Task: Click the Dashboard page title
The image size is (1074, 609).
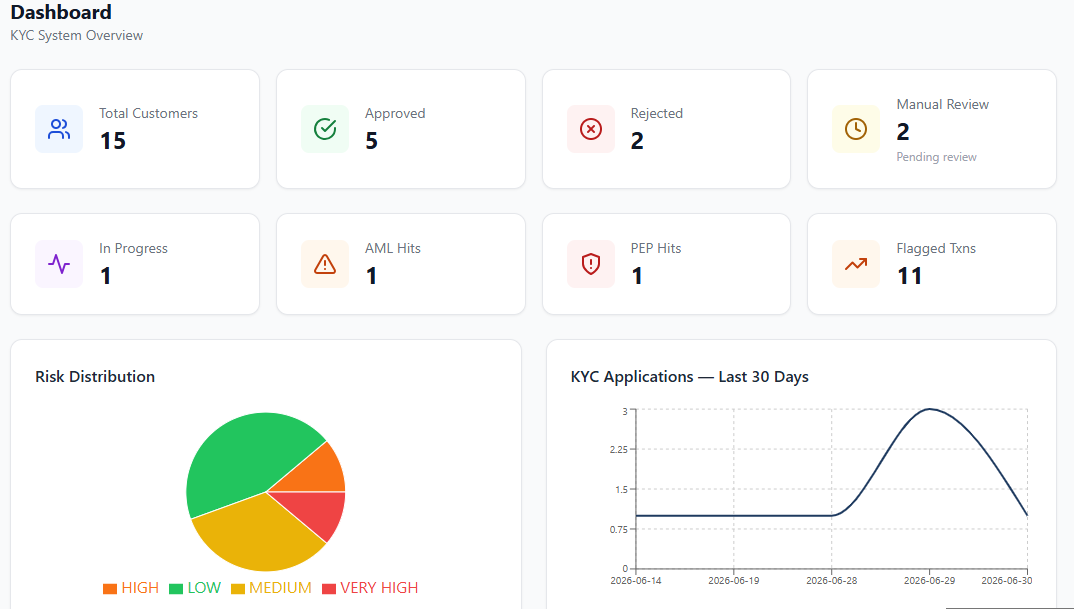Action: coord(61,12)
